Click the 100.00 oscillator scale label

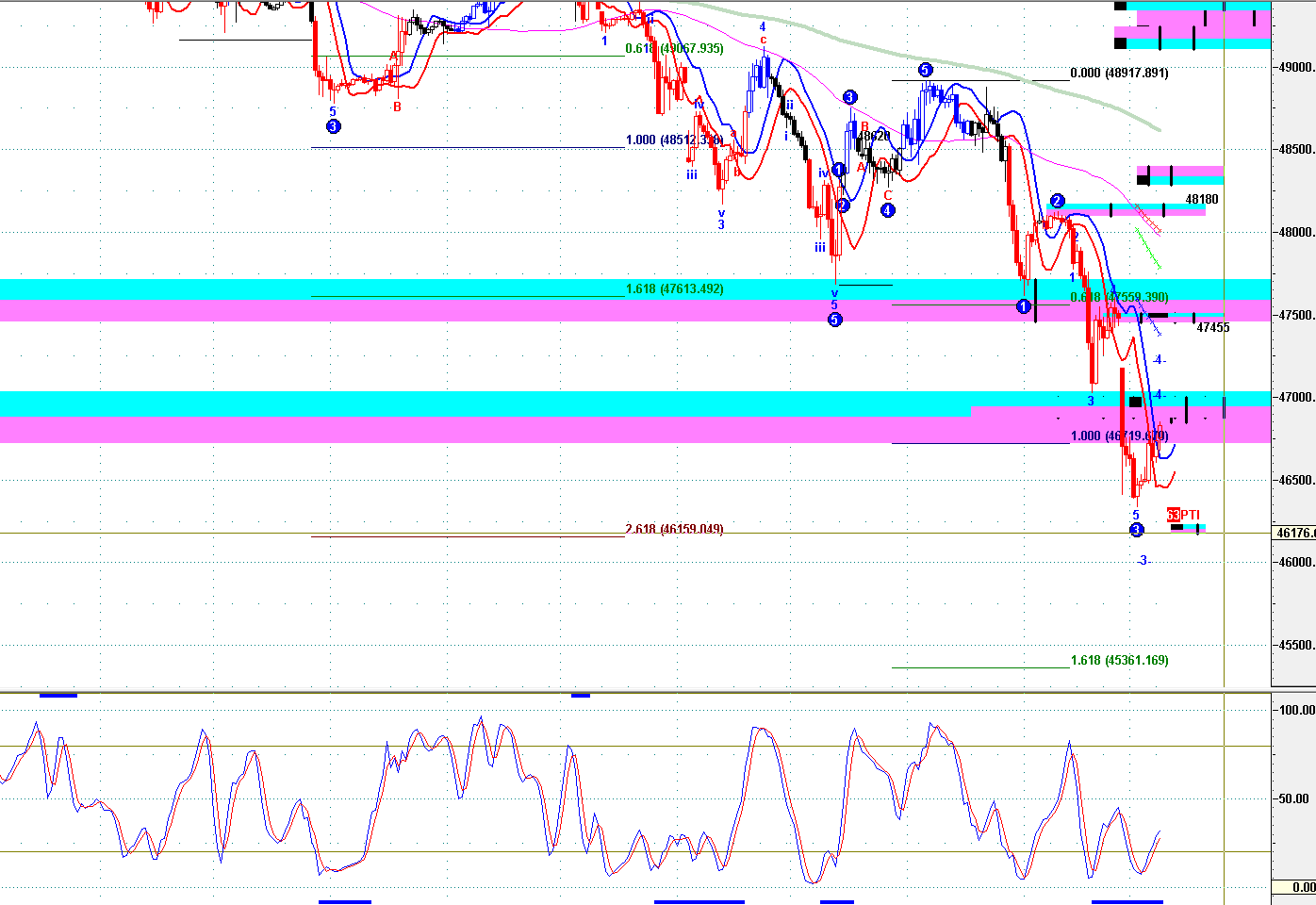click(1297, 710)
